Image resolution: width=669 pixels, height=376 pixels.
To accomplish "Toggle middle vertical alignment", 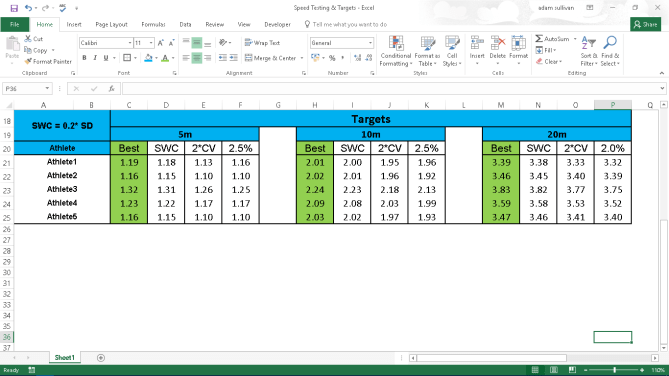I will 197,43.
